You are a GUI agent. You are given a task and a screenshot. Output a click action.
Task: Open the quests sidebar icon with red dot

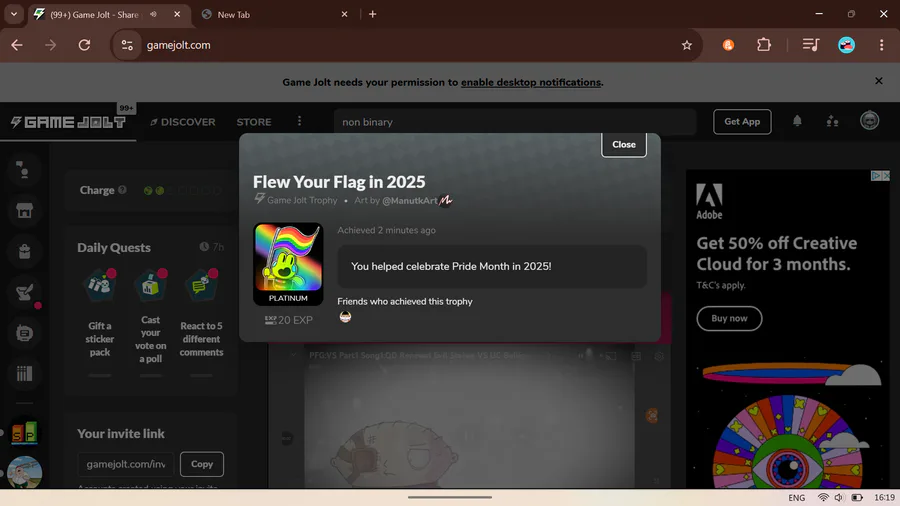tap(24, 293)
